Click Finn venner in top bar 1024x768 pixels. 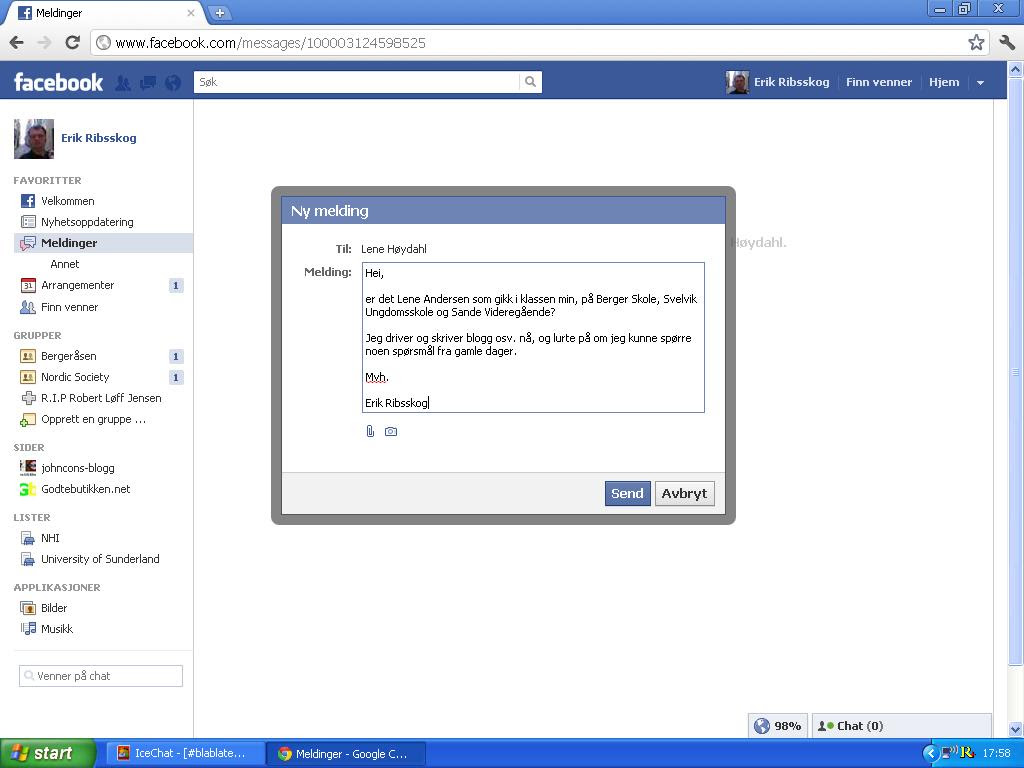point(878,82)
